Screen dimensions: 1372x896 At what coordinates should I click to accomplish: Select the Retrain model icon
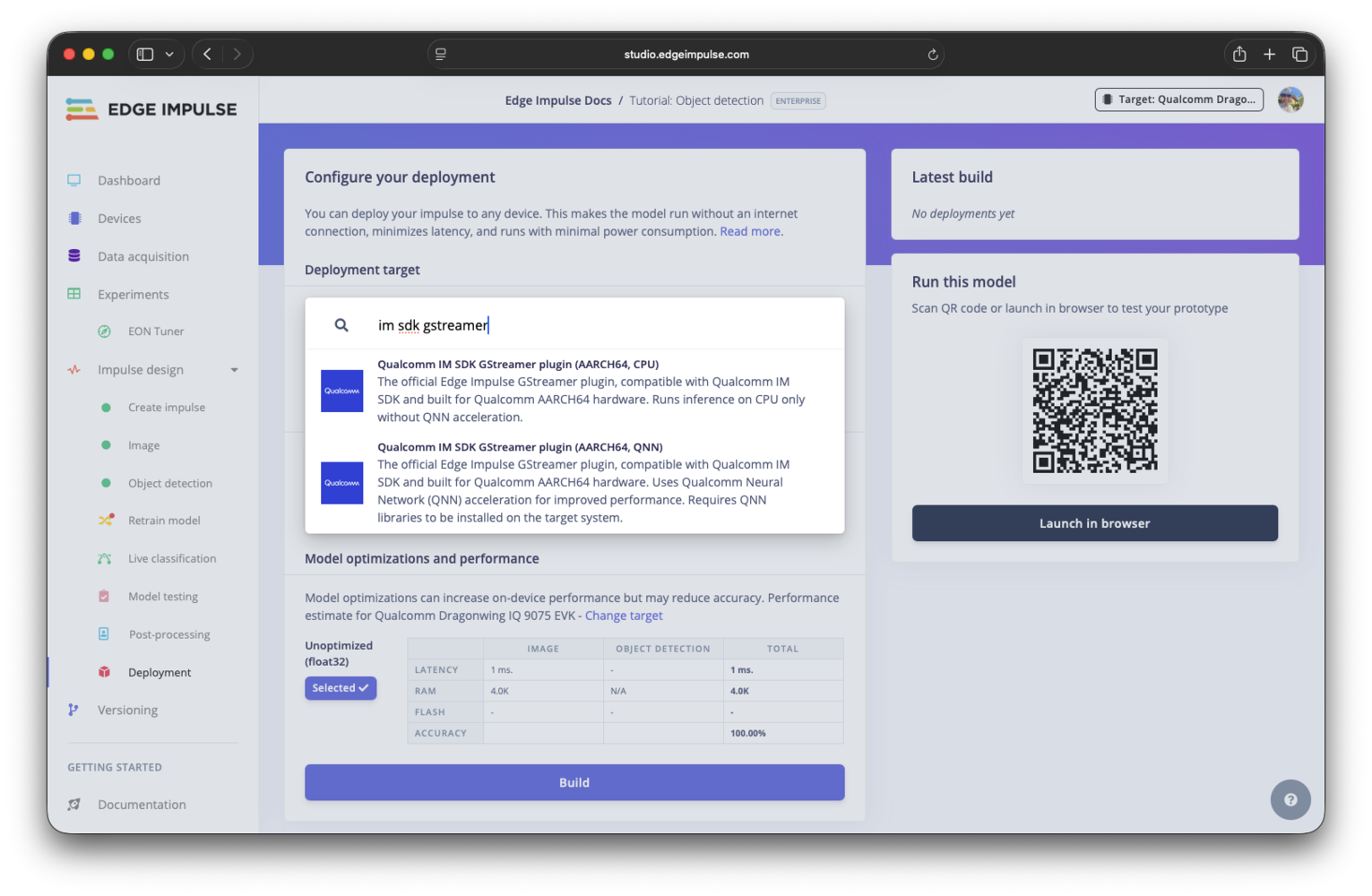click(x=106, y=521)
